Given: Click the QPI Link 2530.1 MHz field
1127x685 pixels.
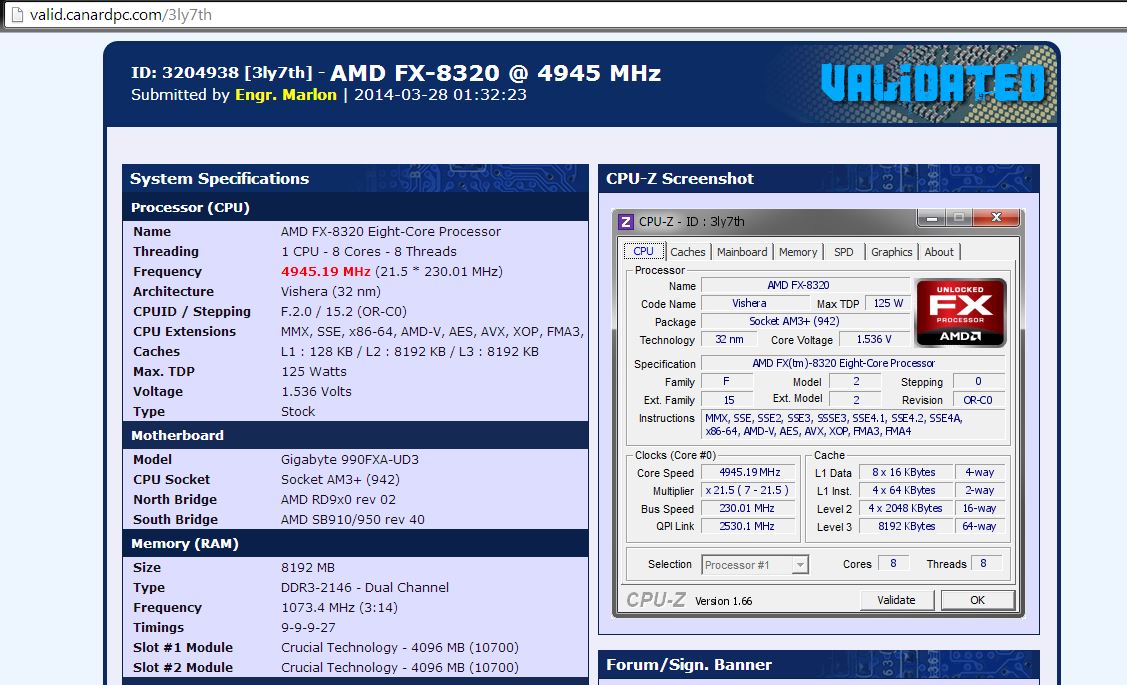Looking at the screenshot, I should [748, 526].
